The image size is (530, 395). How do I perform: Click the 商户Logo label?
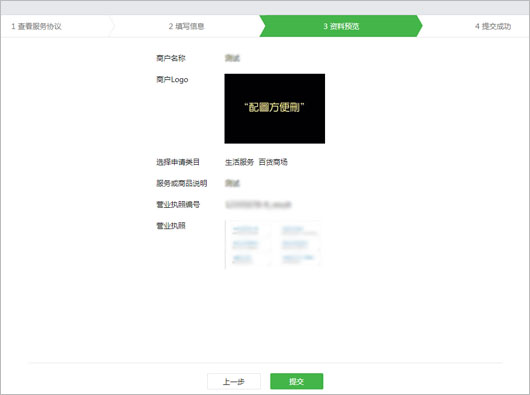click(x=172, y=79)
